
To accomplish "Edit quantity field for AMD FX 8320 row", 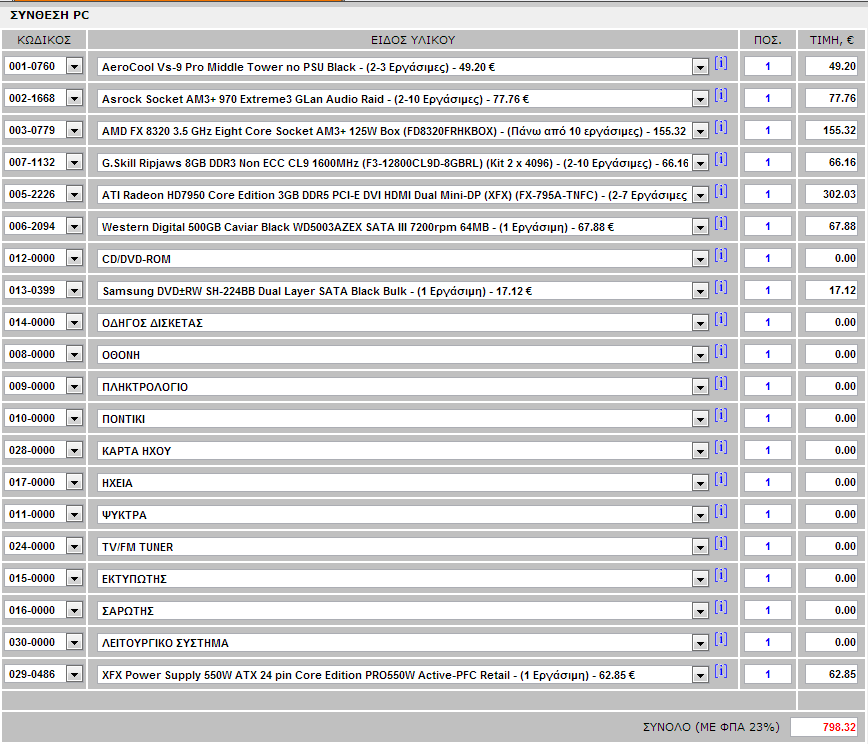I will (768, 131).
